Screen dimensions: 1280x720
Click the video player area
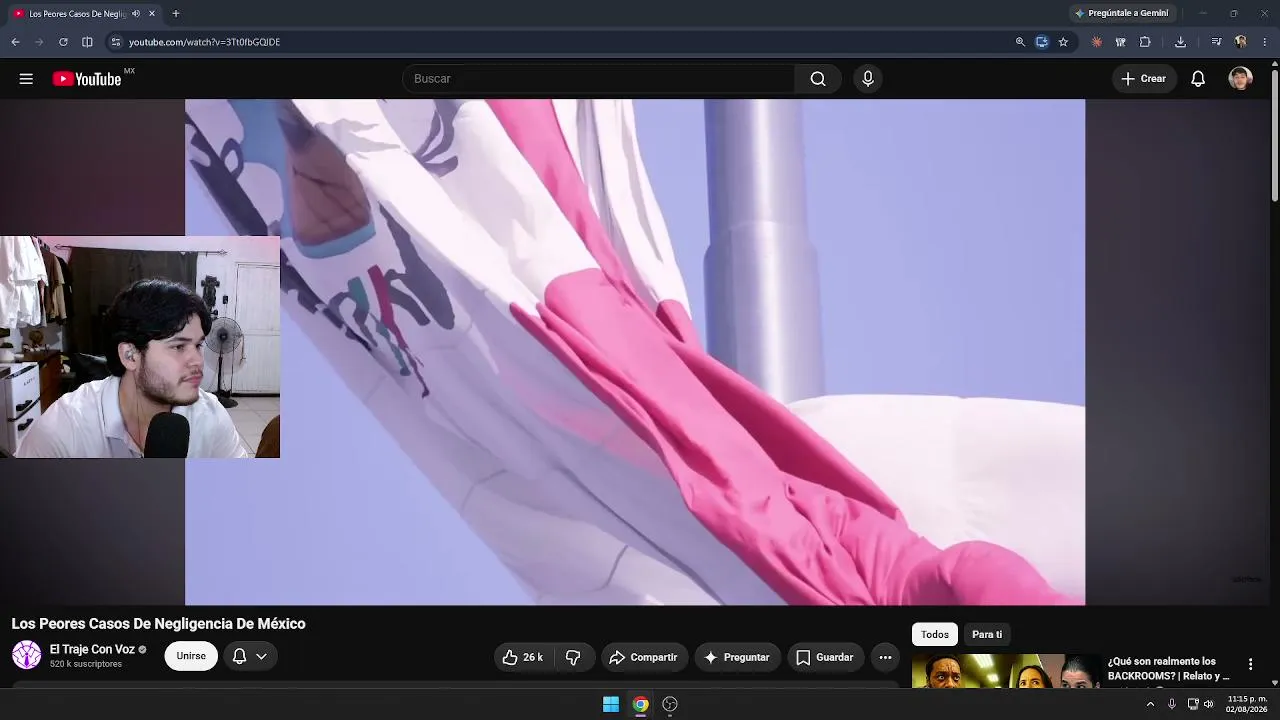coord(635,352)
